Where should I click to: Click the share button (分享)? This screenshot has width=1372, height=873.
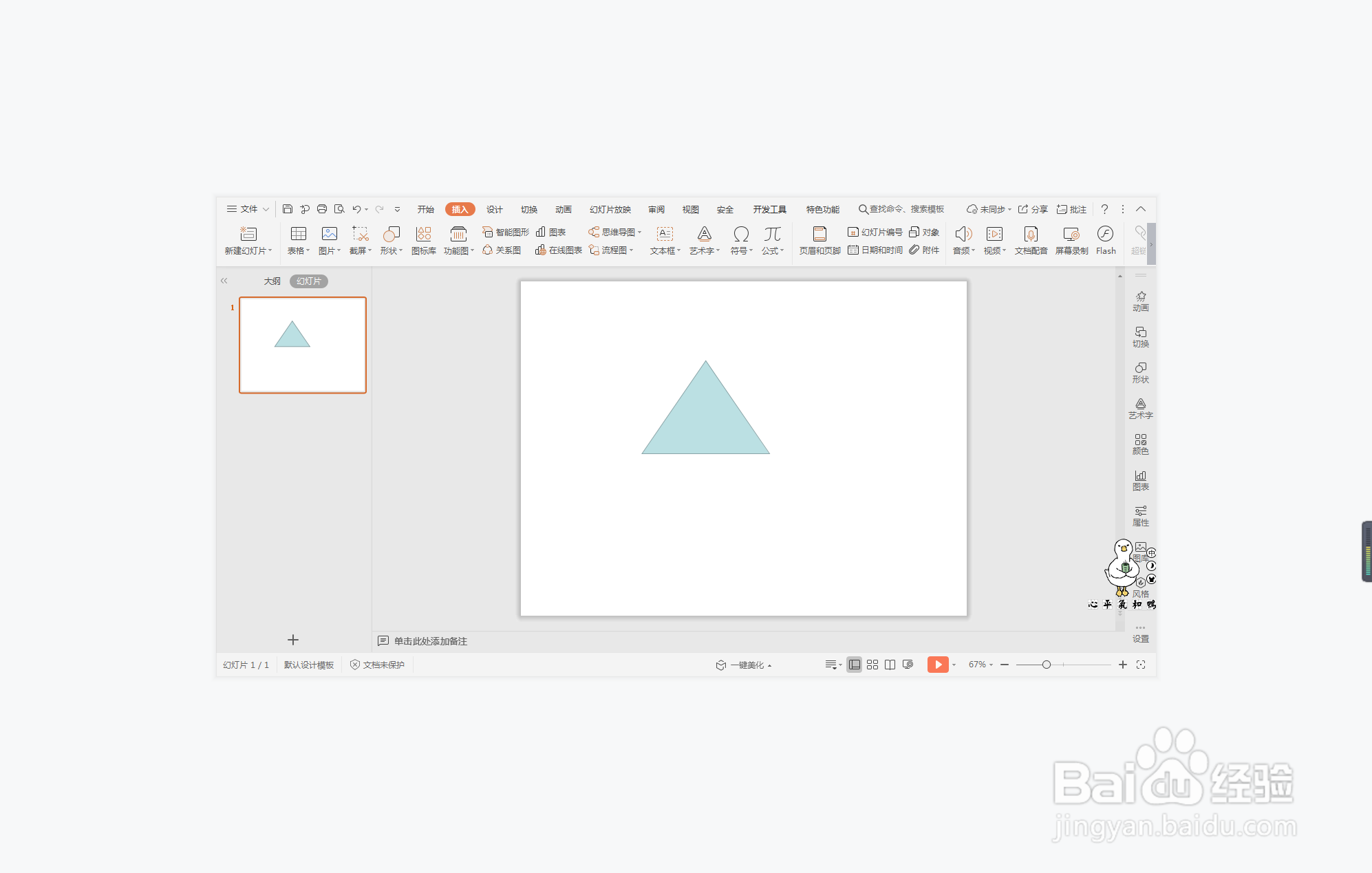(x=1033, y=209)
